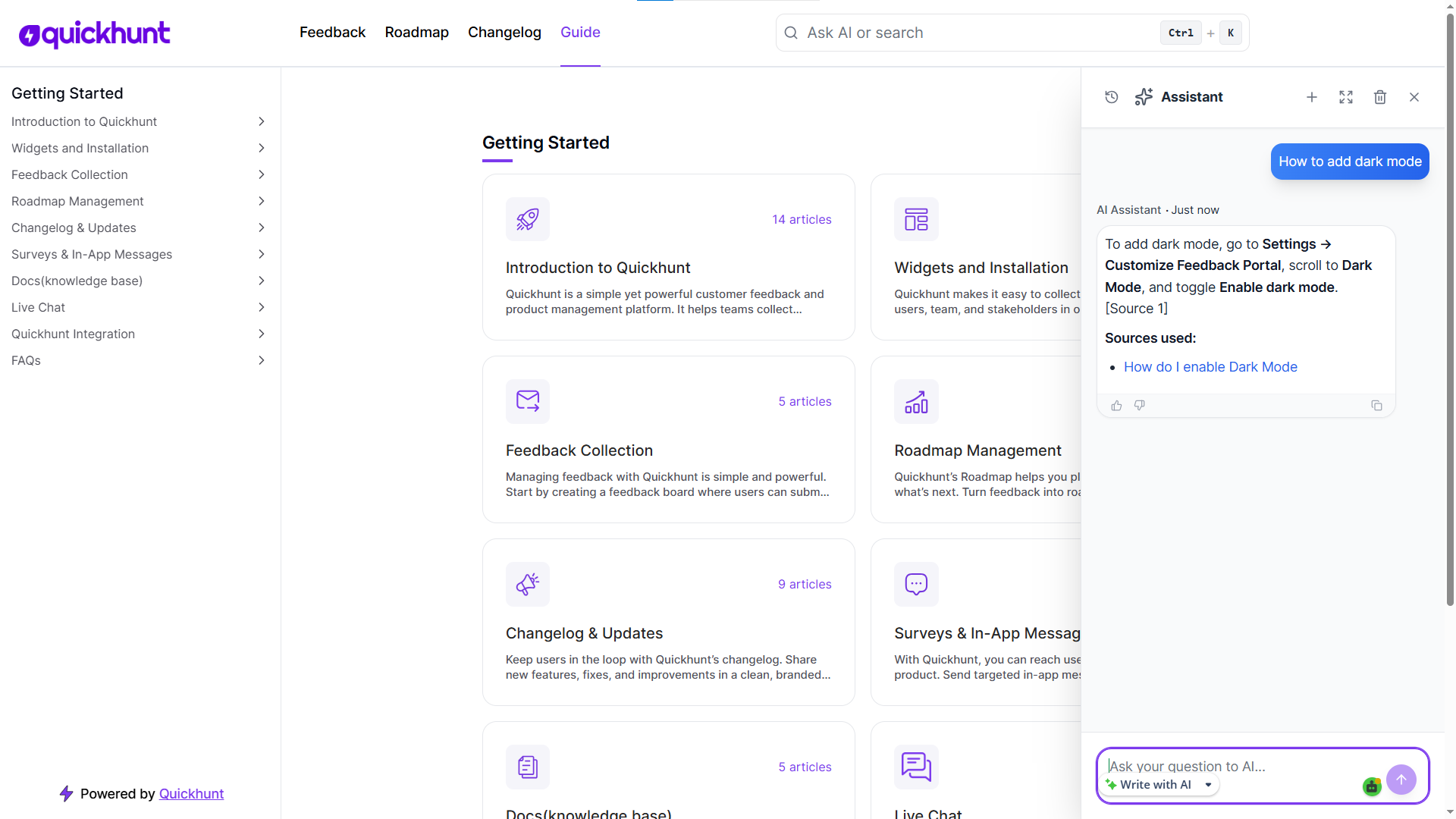The width and height of the screenshot is (1456, 819).
Task: Send the question with the arrow button
Action: (x=1401, y=780)
